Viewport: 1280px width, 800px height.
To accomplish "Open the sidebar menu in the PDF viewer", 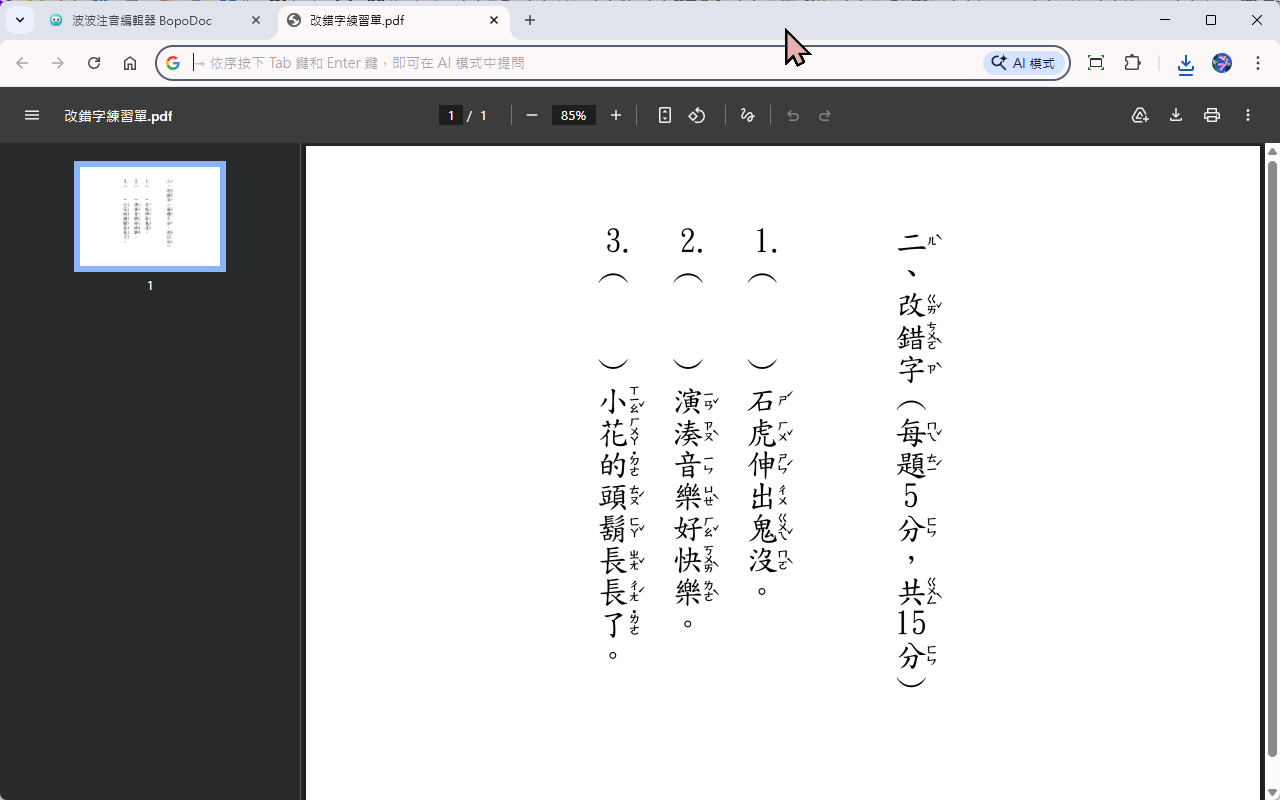I will (32, 115).
